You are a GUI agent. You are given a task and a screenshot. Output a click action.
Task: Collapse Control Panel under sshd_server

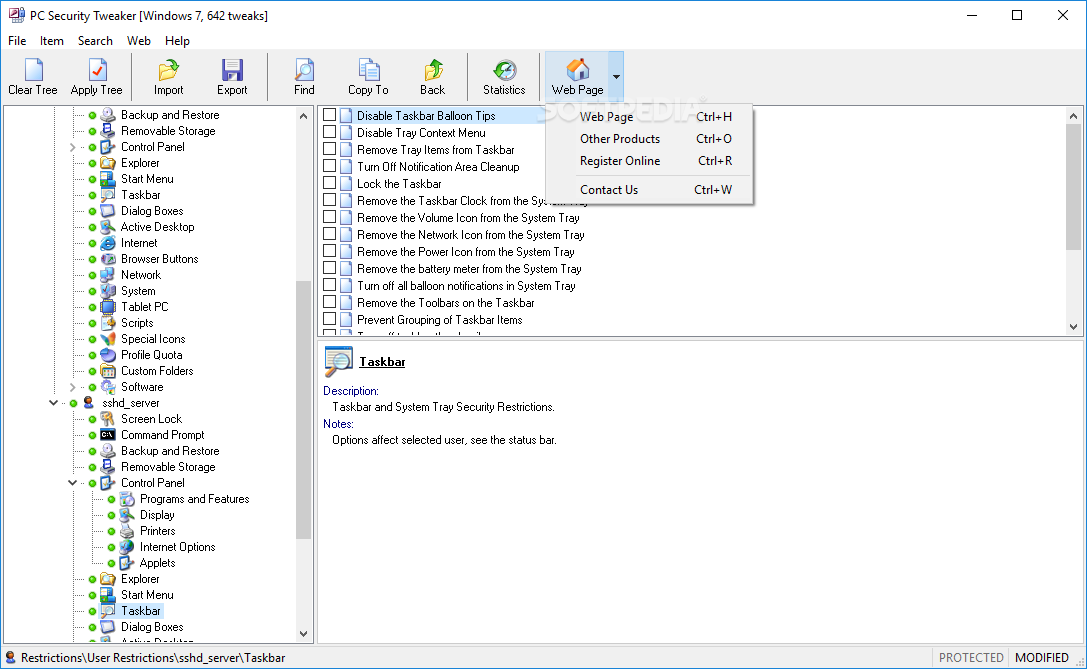72,483
